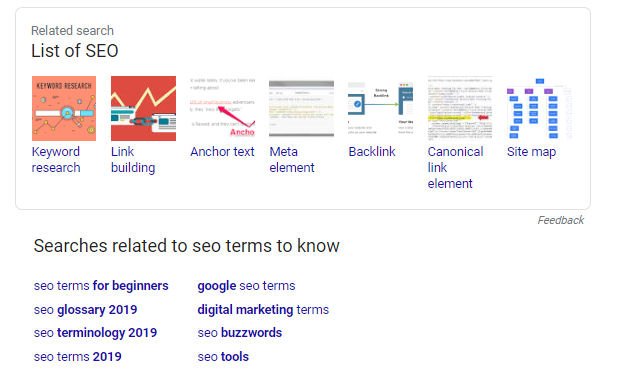Open the Meta element thumbnail image

(302, 108)
